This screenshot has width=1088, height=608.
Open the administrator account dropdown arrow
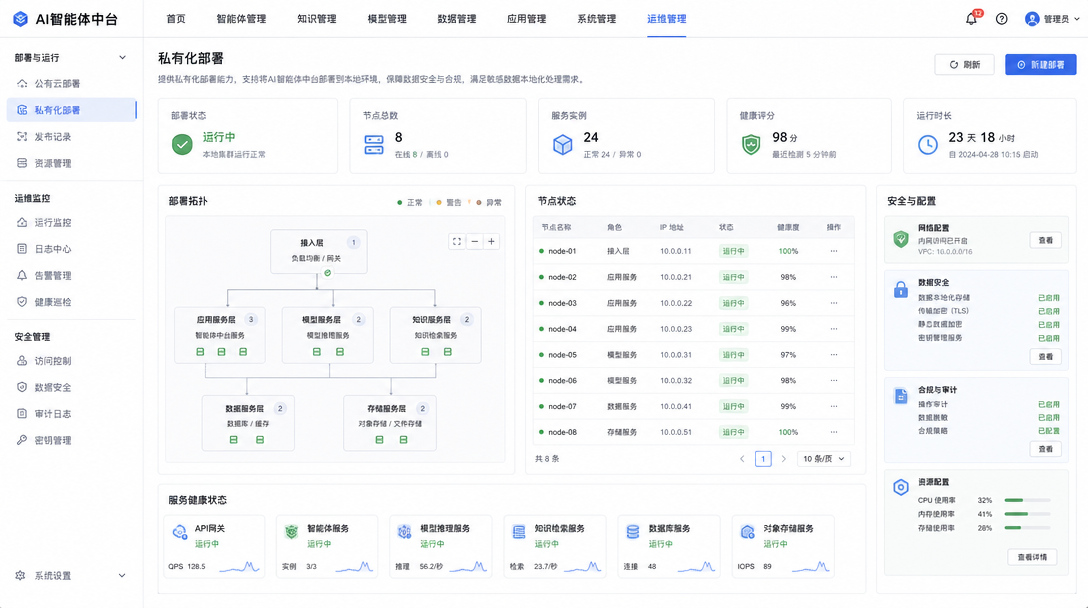pos(1077,19)
